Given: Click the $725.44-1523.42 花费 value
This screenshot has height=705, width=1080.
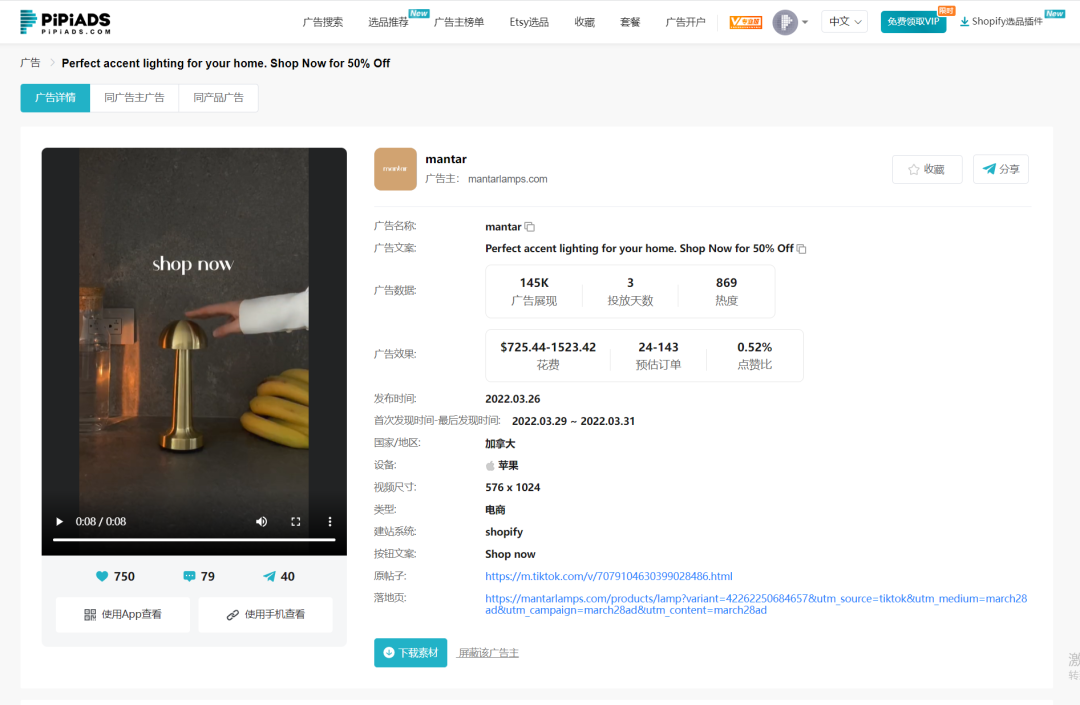Looking at the screenshot, I should (x=548, y=347).
